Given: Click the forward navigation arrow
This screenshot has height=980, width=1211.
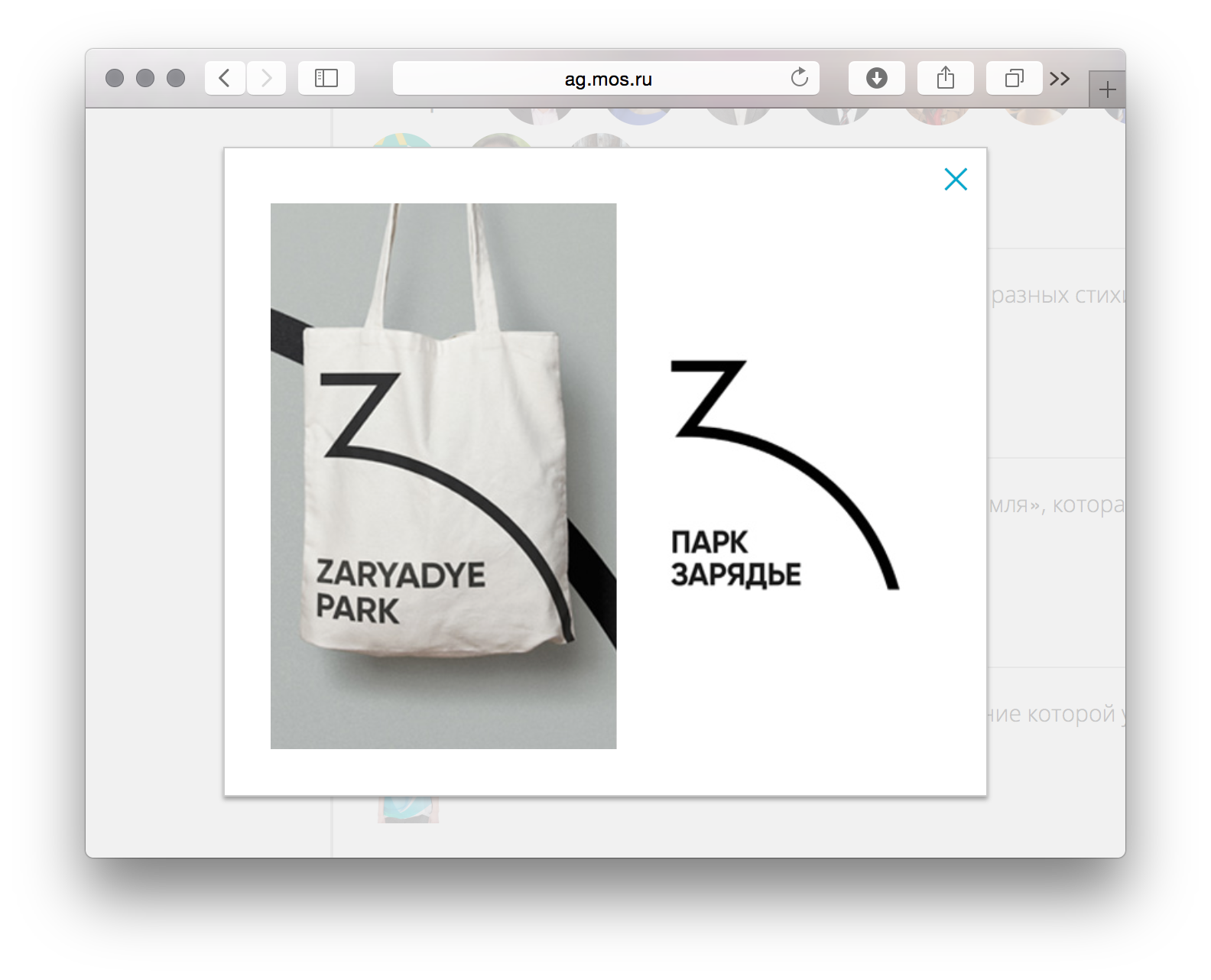Looking at the screenshot, I should (x=266, y=78).
